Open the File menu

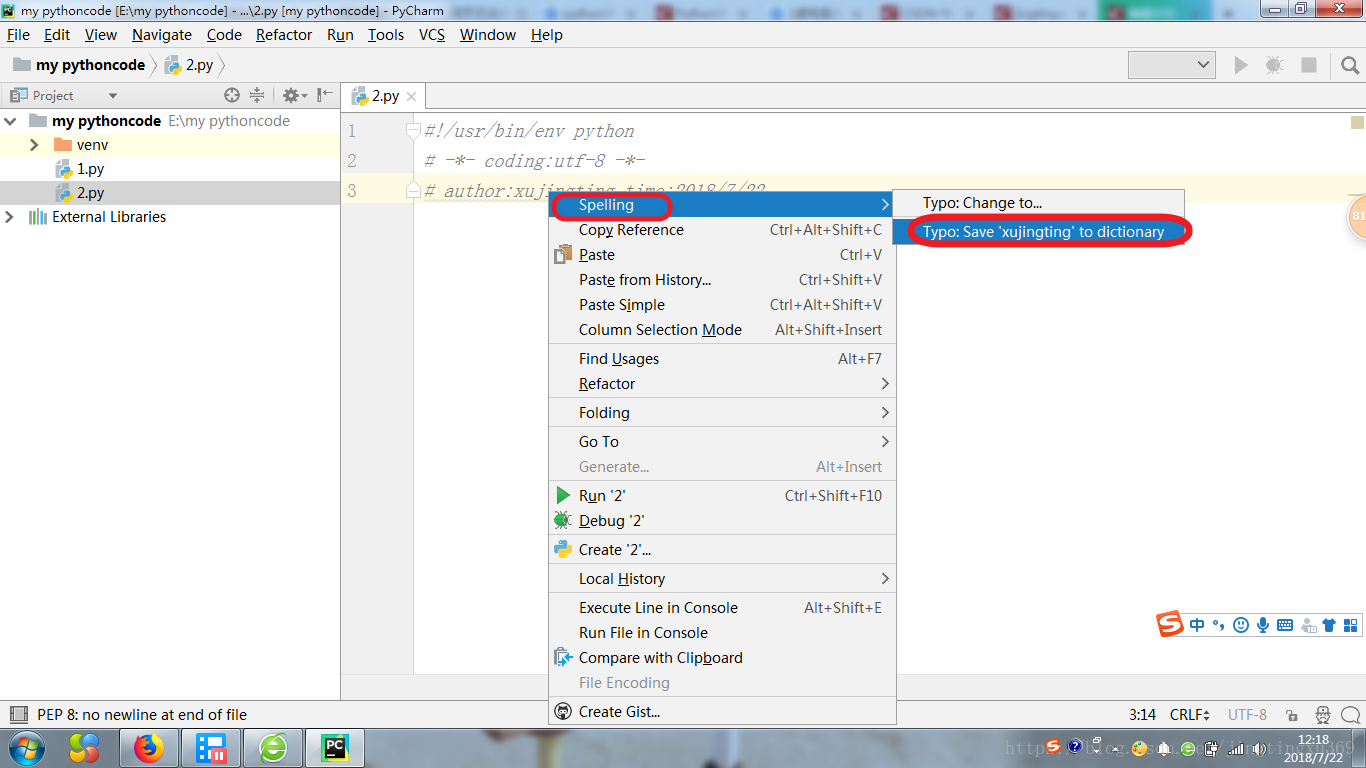(18, 35)
